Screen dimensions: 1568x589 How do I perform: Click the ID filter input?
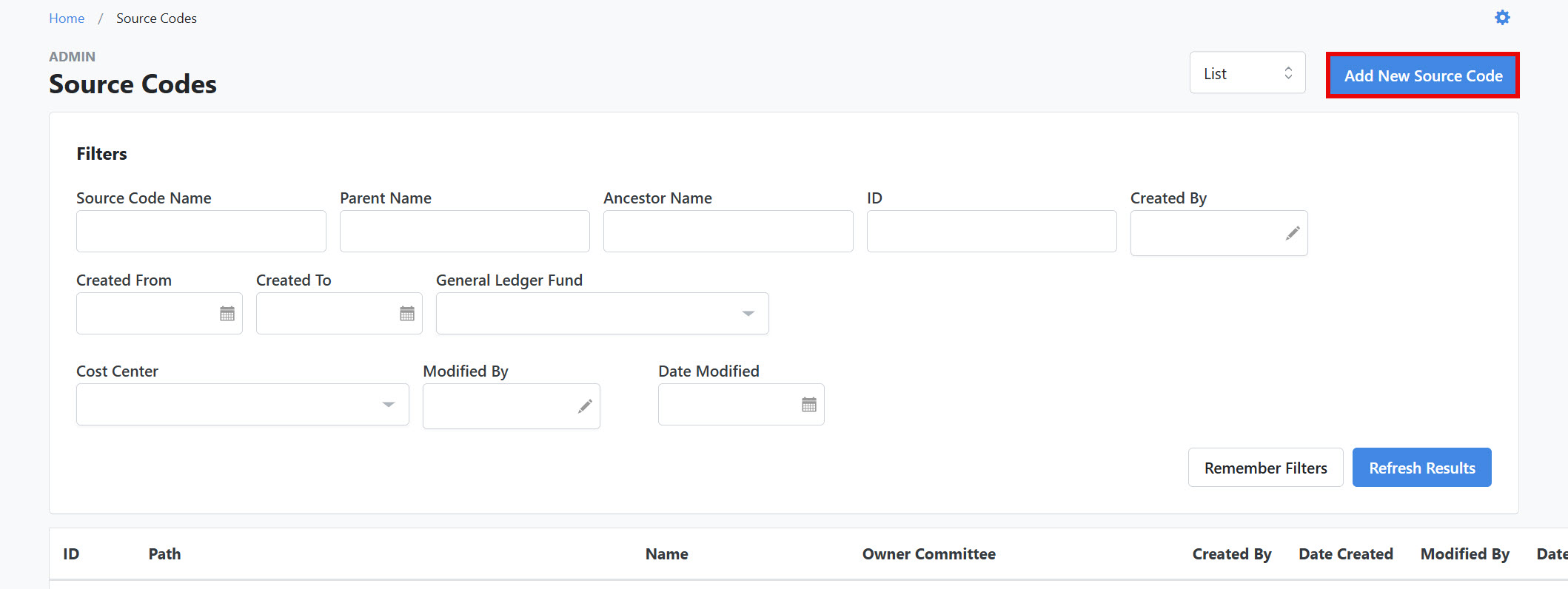tap(991, 232)
